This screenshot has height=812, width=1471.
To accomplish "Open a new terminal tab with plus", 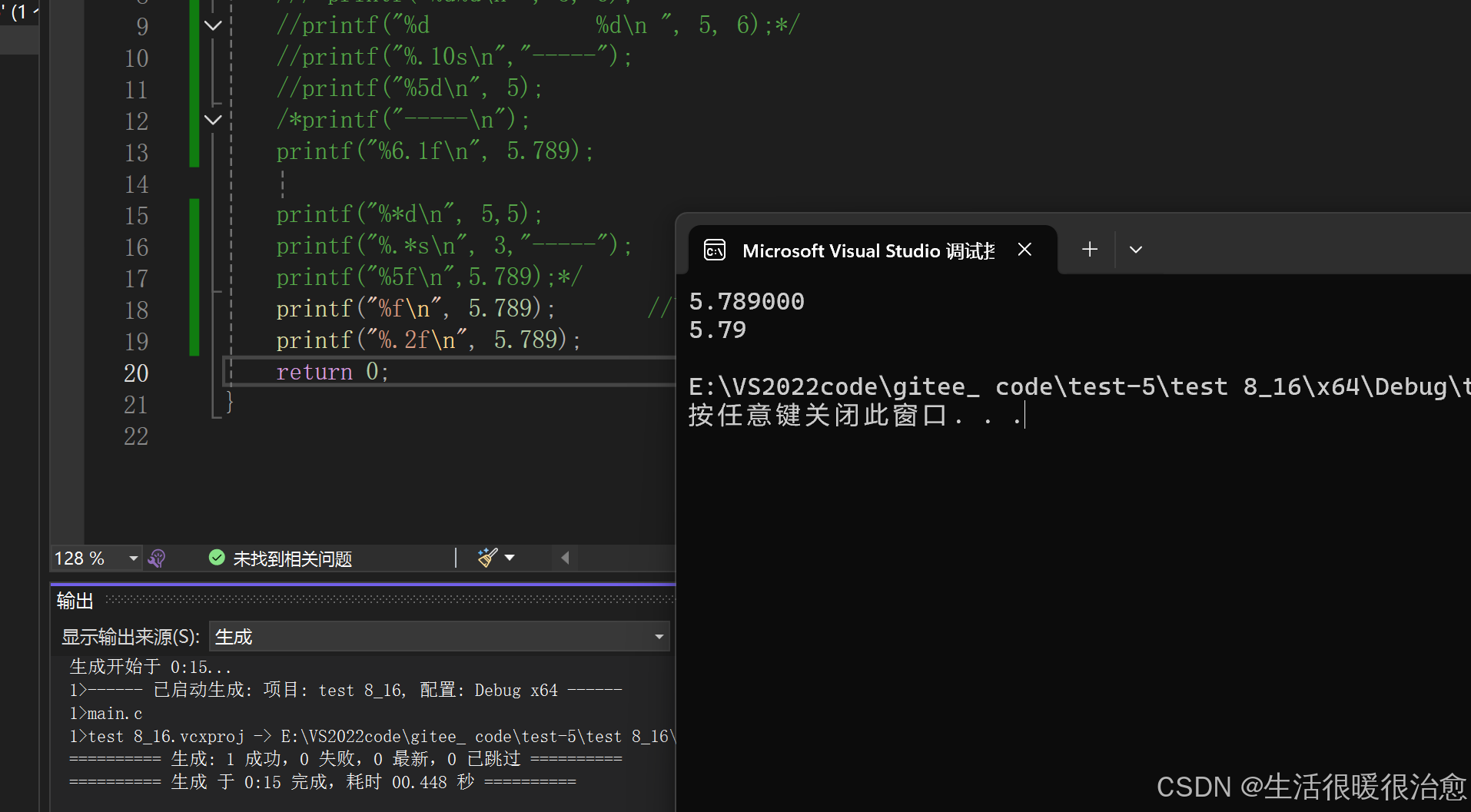I will (1090, 250).
